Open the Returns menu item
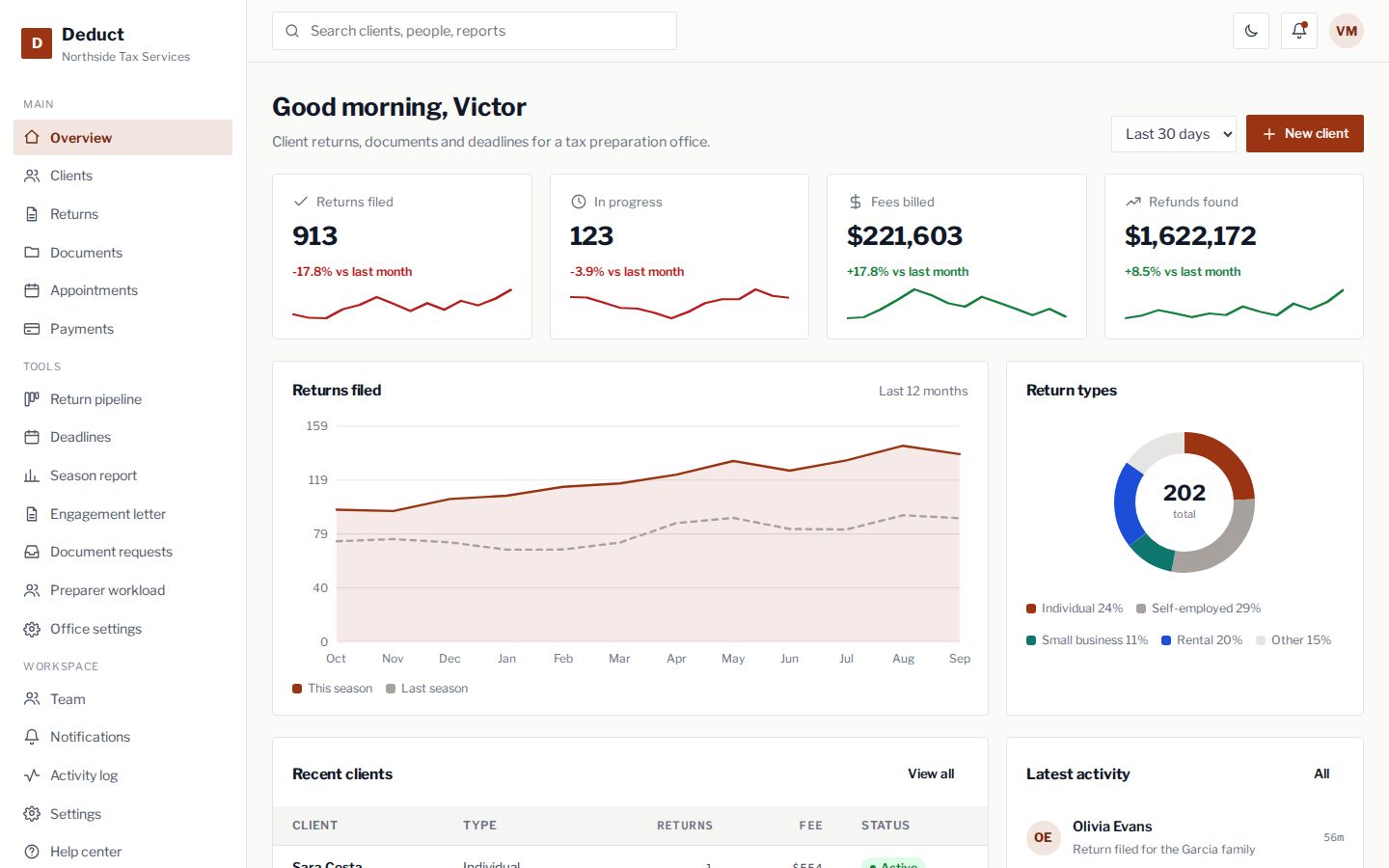 click(123, 214)
